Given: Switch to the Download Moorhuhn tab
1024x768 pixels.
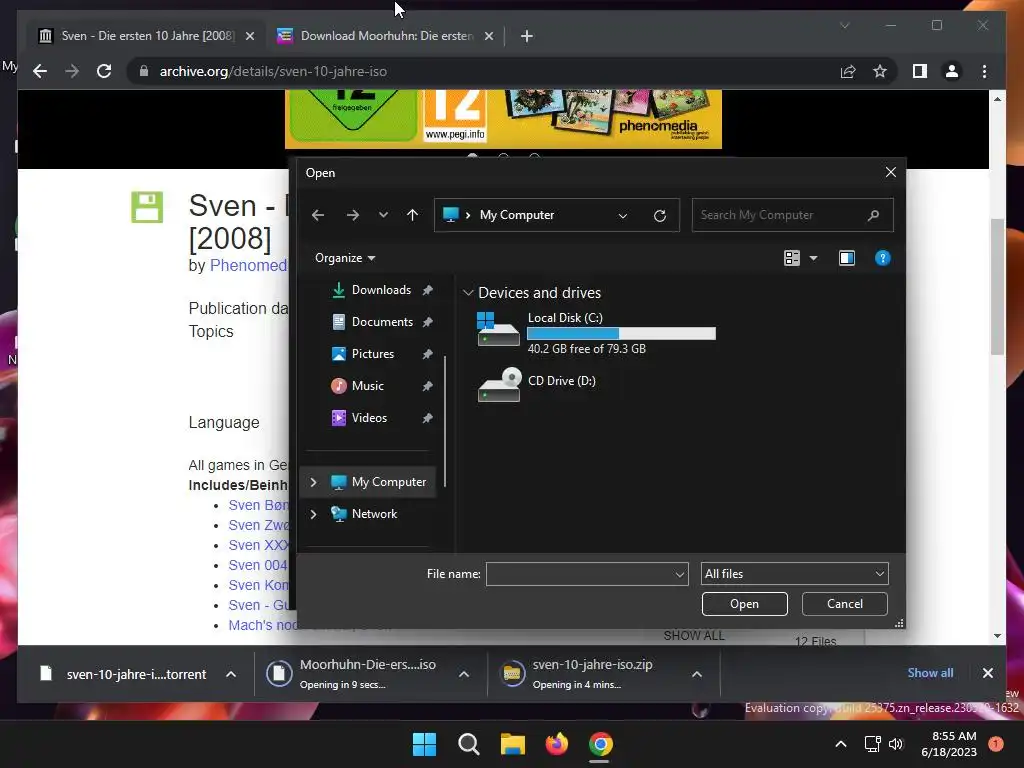Looking at the screenshot, I should click(x=385, y=36).
